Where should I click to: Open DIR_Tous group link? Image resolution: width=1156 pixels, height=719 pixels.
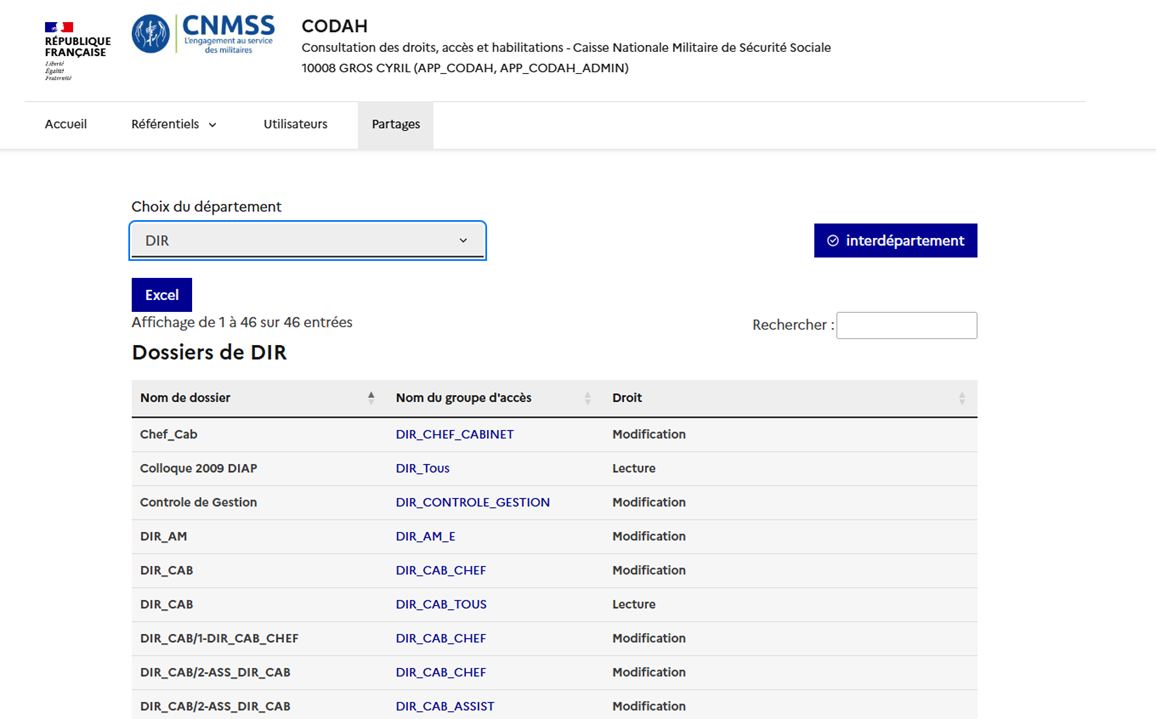click(422, 468)
